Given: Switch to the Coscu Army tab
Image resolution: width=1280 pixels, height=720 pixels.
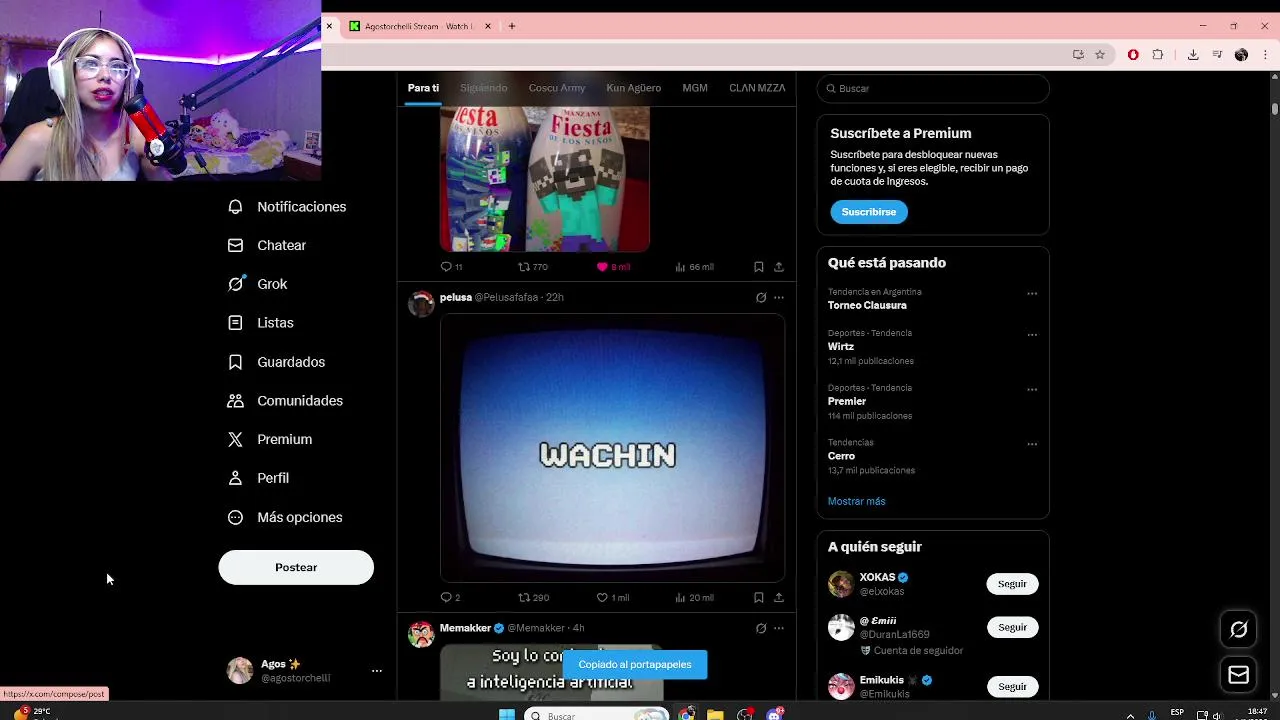Looking at the screenshot, I should click(x=557, y=88).
